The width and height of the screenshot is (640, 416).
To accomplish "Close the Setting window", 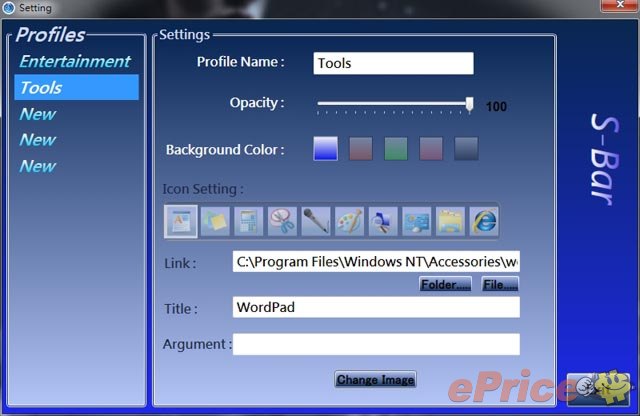I will click(x=619, y=5).
